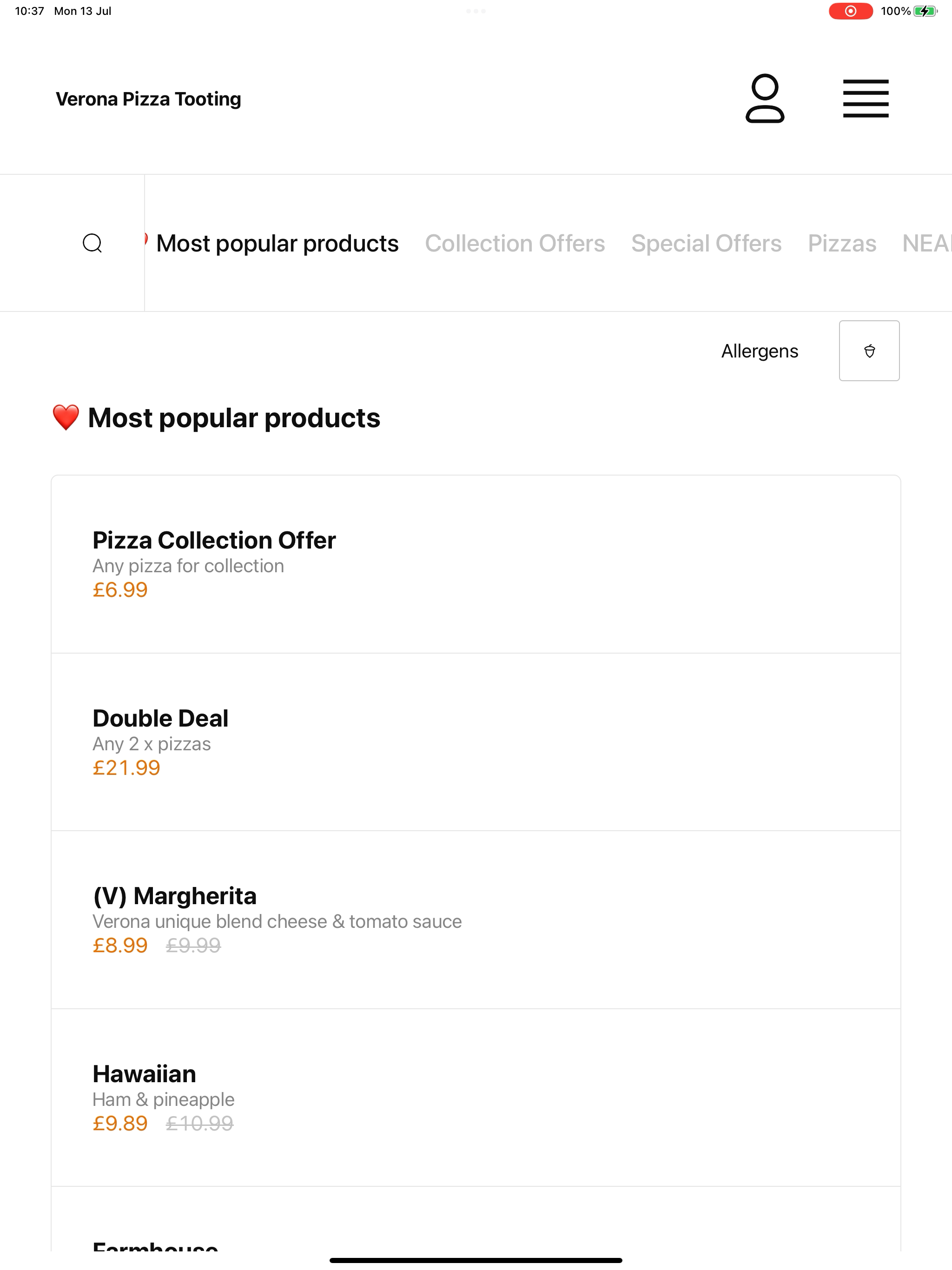The height and width of the screenshot is (1270, 952).
Task: Click the Allergens label
Action: tap(760, 351)
